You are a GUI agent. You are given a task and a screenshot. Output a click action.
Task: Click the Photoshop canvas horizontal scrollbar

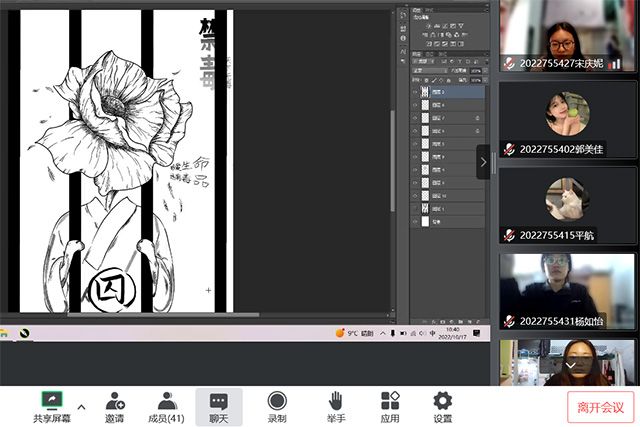tap(150, 315)
